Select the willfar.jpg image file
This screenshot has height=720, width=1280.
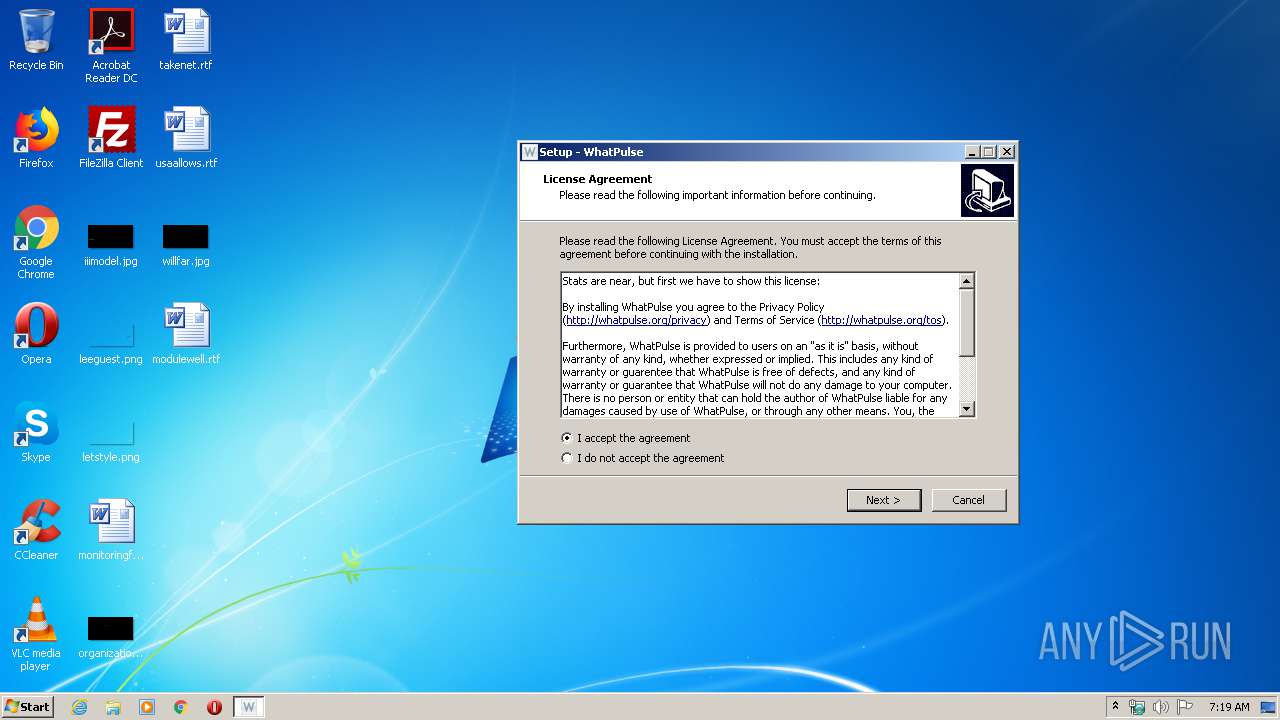[186, 246]
